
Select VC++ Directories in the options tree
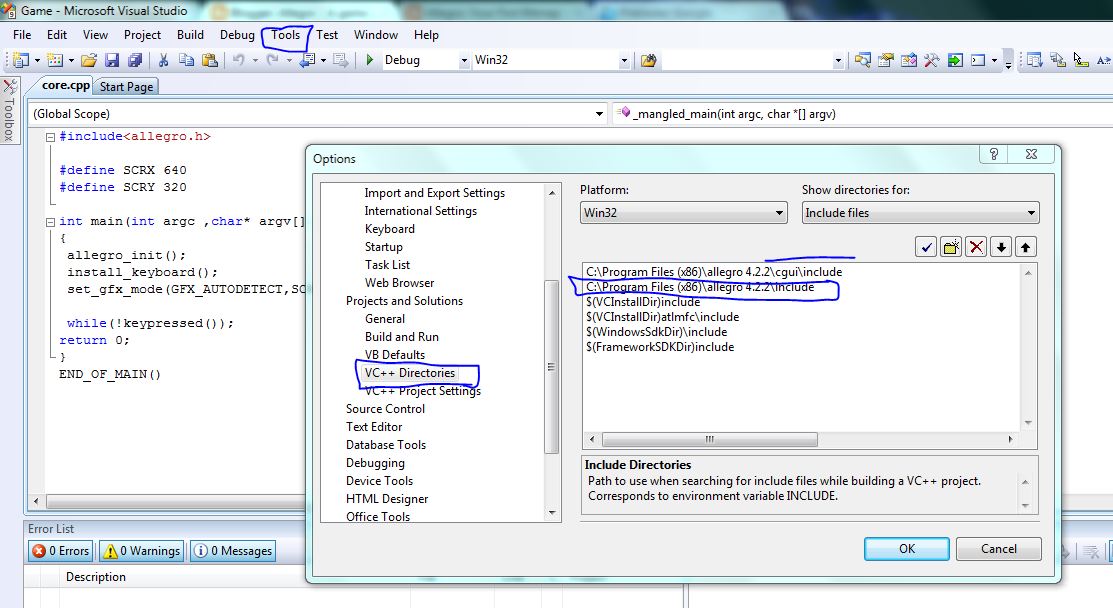click(x=409, y=373)
